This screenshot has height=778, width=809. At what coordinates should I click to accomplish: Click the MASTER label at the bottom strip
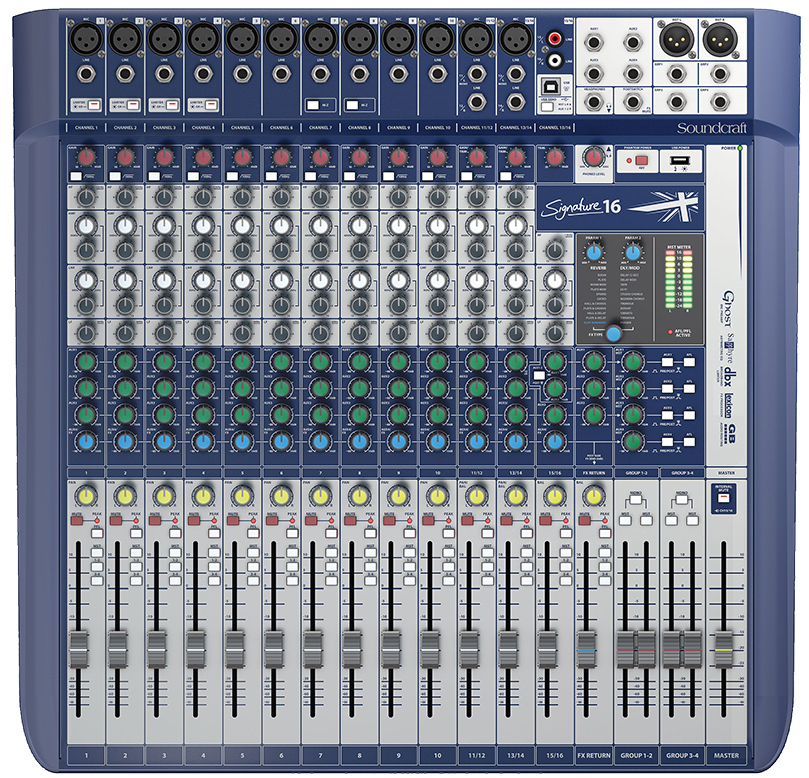(x=725, y=756)
